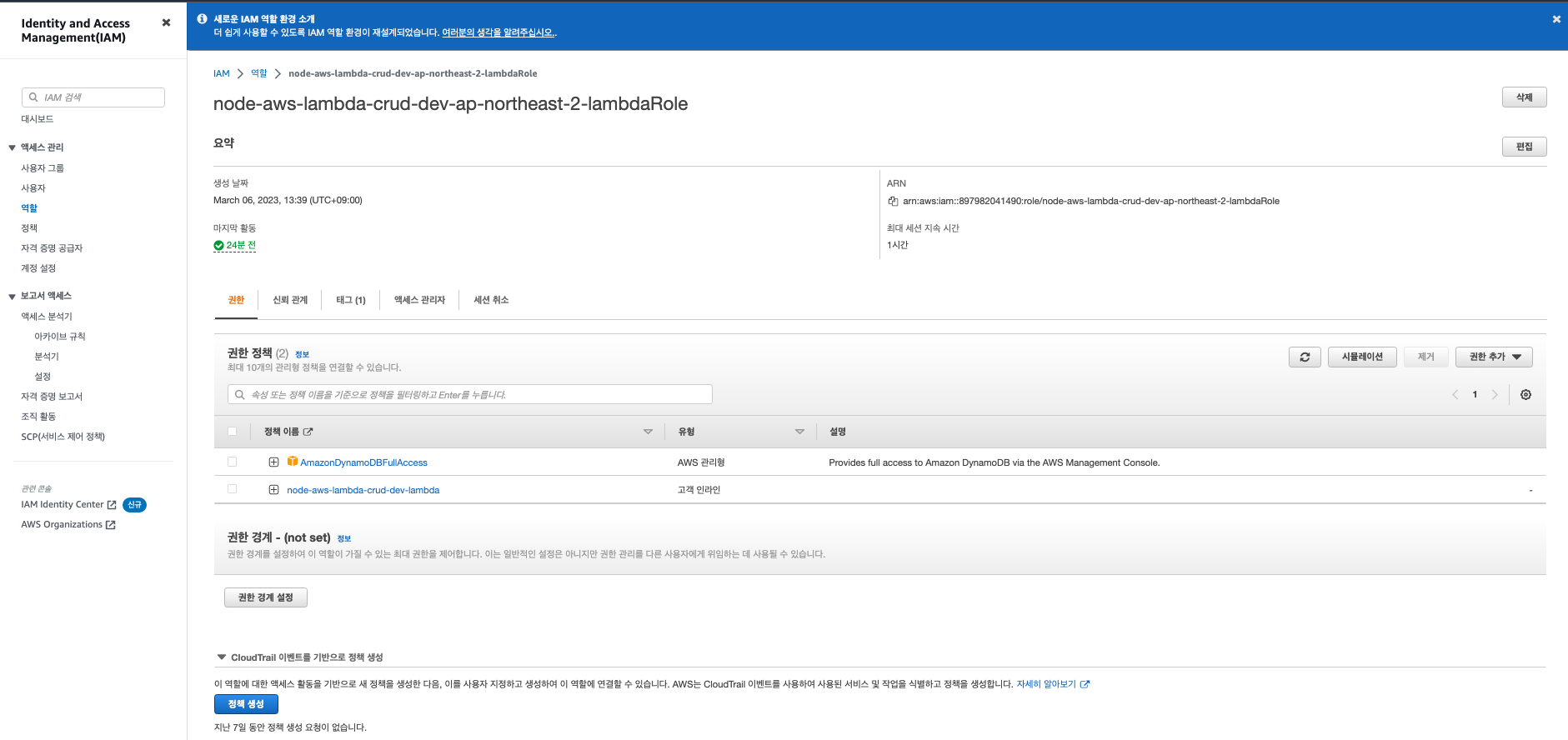Screen dimensions: 1568x740
Task: Collapse the access reports sidebar section
Action: [x=13, y=296]
